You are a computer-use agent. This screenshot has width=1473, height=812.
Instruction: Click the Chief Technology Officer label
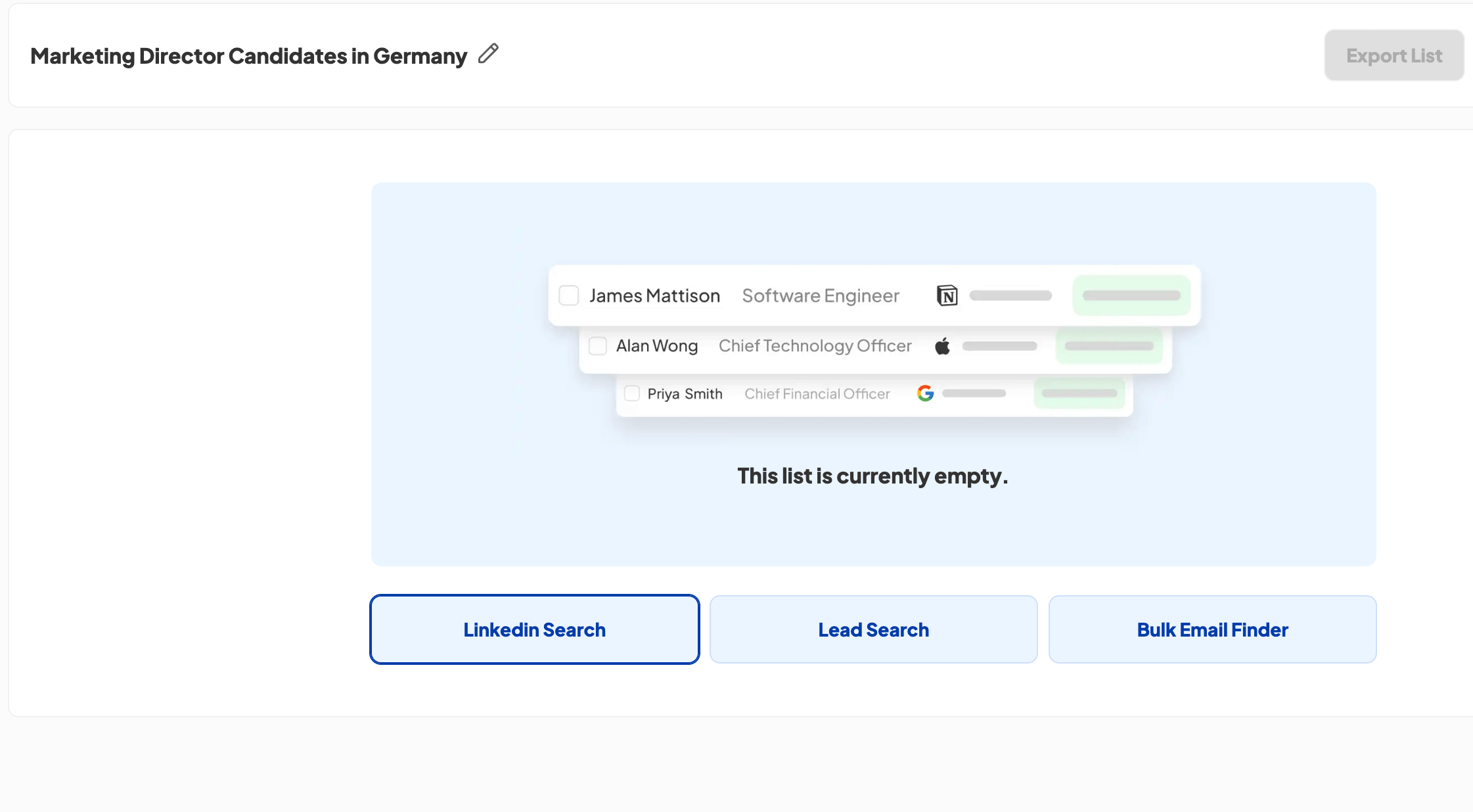click(815, 346)
